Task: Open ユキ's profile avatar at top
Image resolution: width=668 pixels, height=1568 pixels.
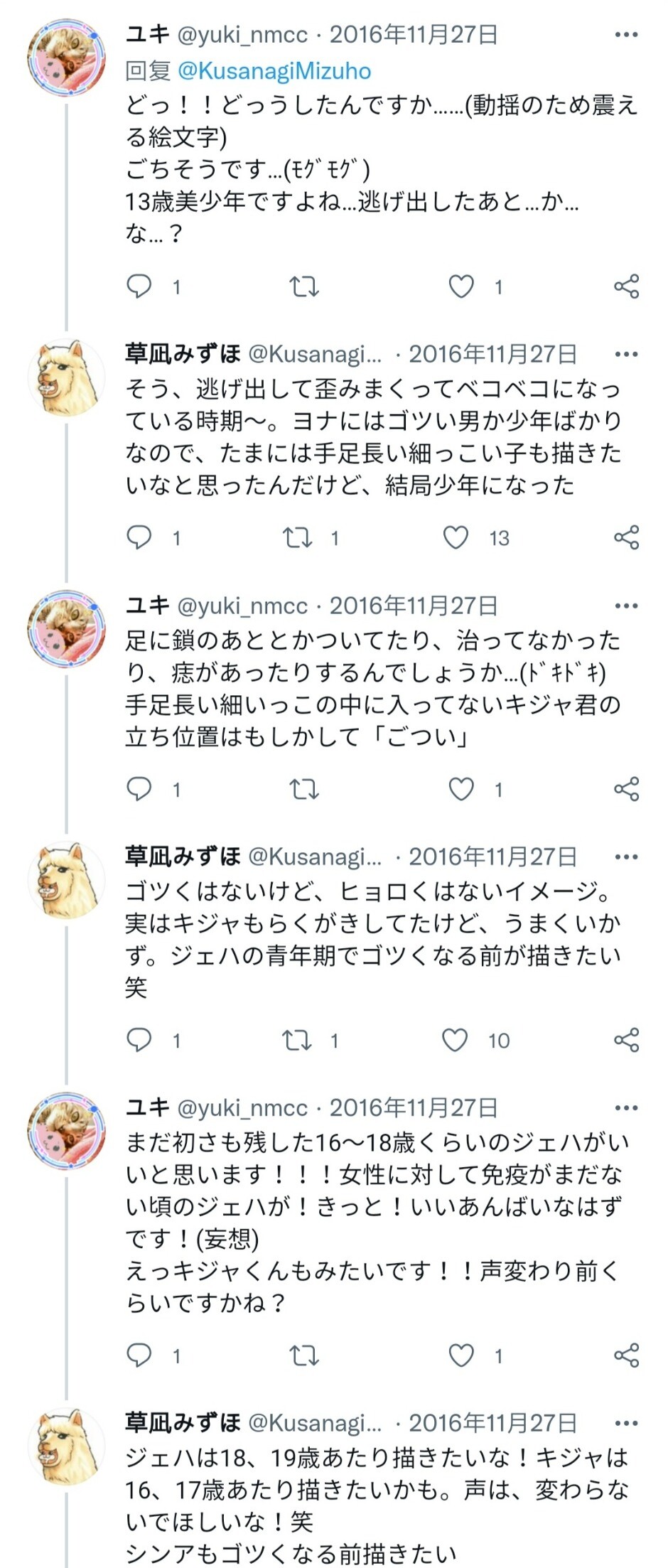Action: pos(66,58)
